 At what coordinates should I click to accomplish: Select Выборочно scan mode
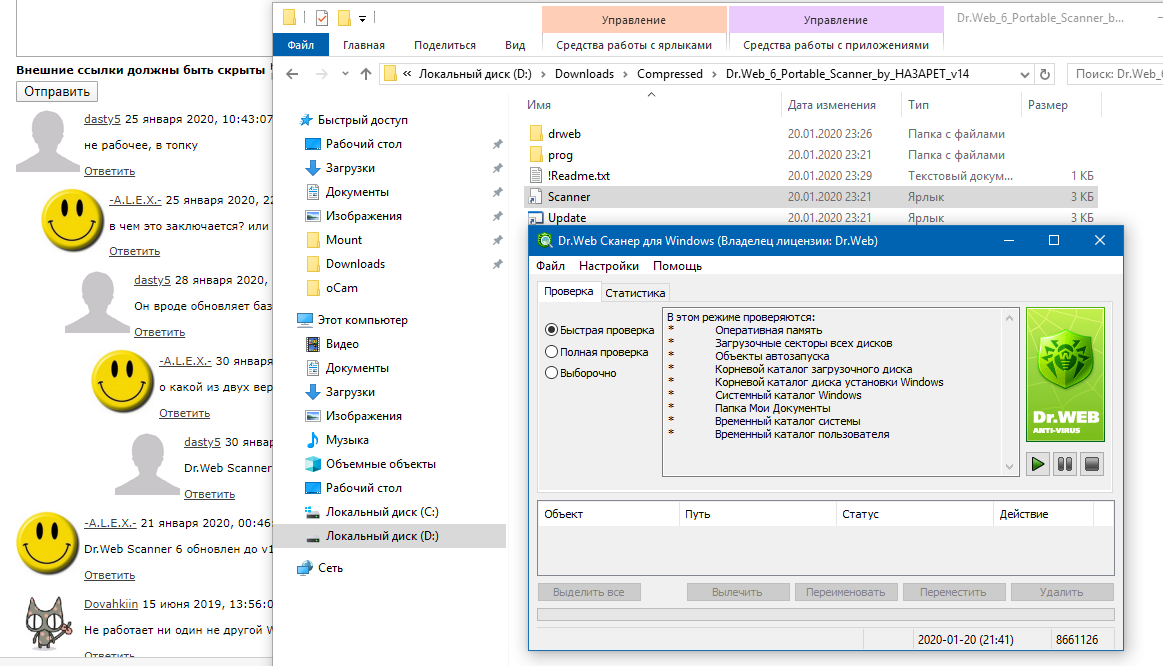(551, 373)
